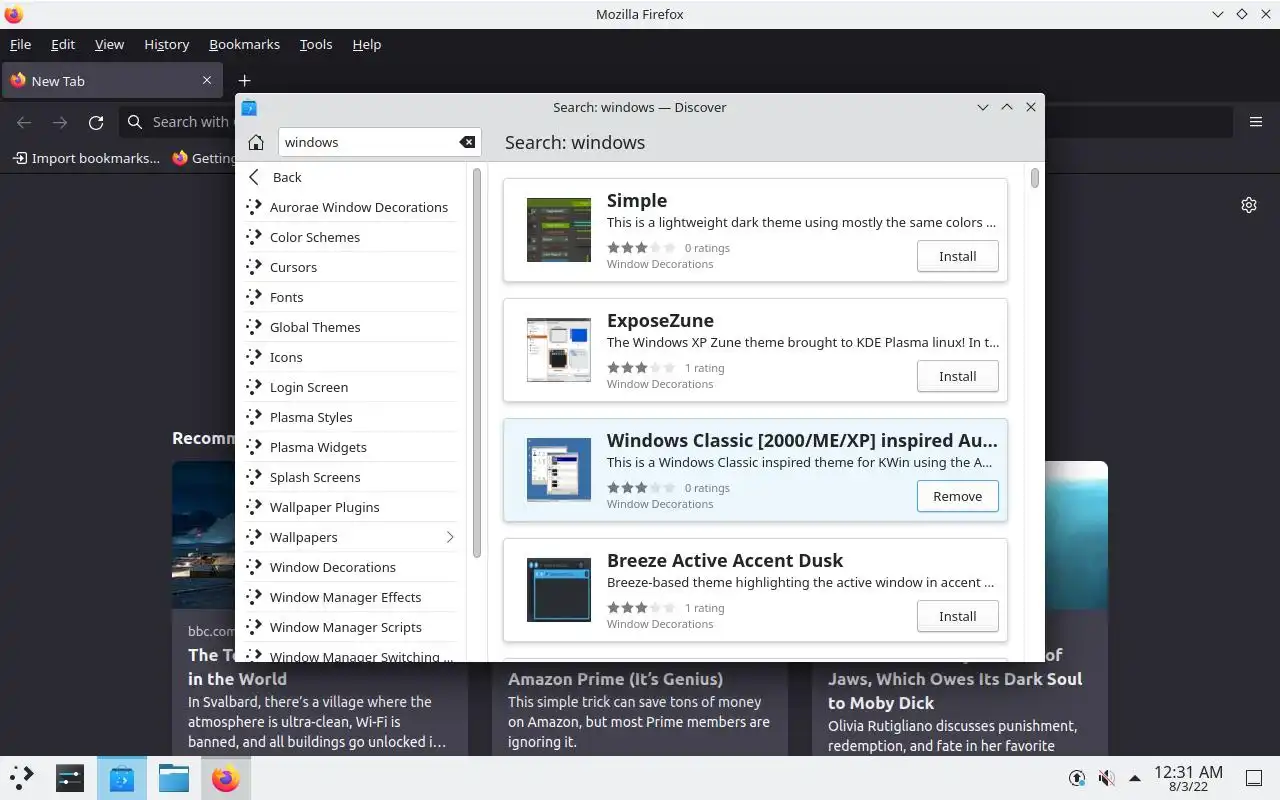Viewport: 1280px width, 800px height.
Task: Click the muted volume tray icon
Action: pos(1106,778)
